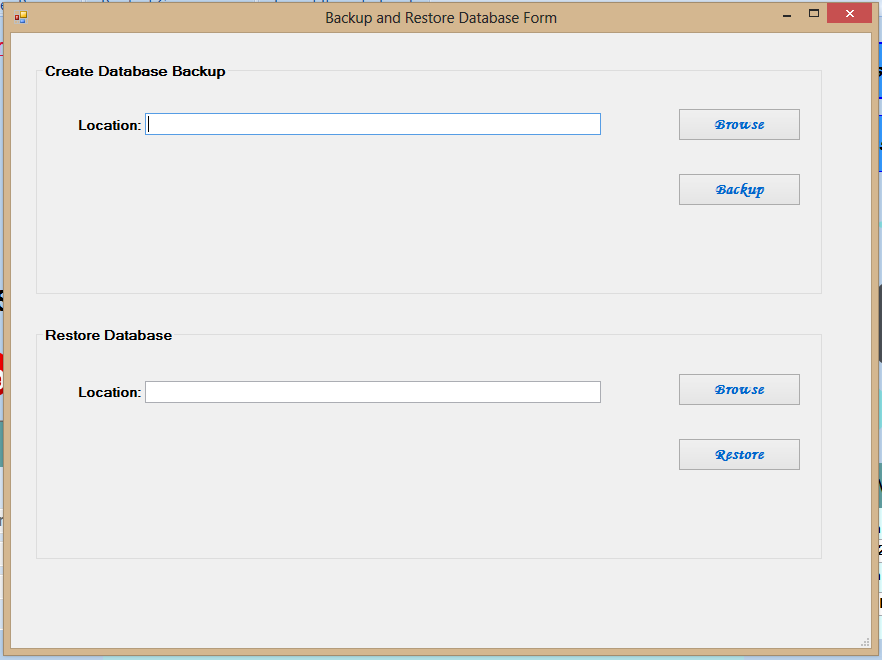882x660 pixels.
Task: Click blank form area beneath Restore Database group
Action: tap(429, 602)
